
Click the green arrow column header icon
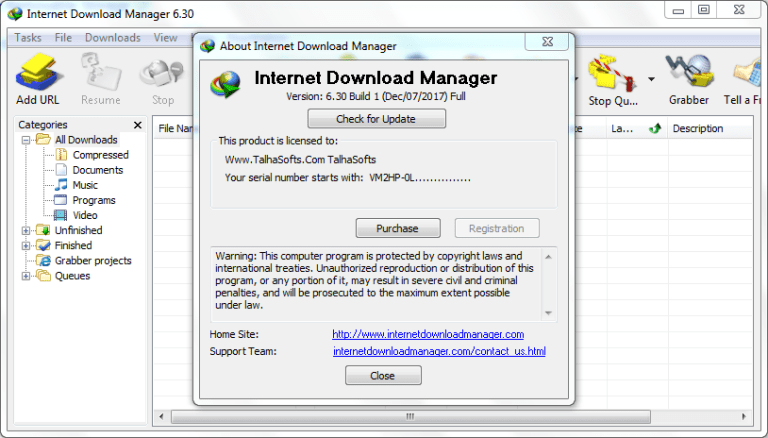click(x=654, y=129)
